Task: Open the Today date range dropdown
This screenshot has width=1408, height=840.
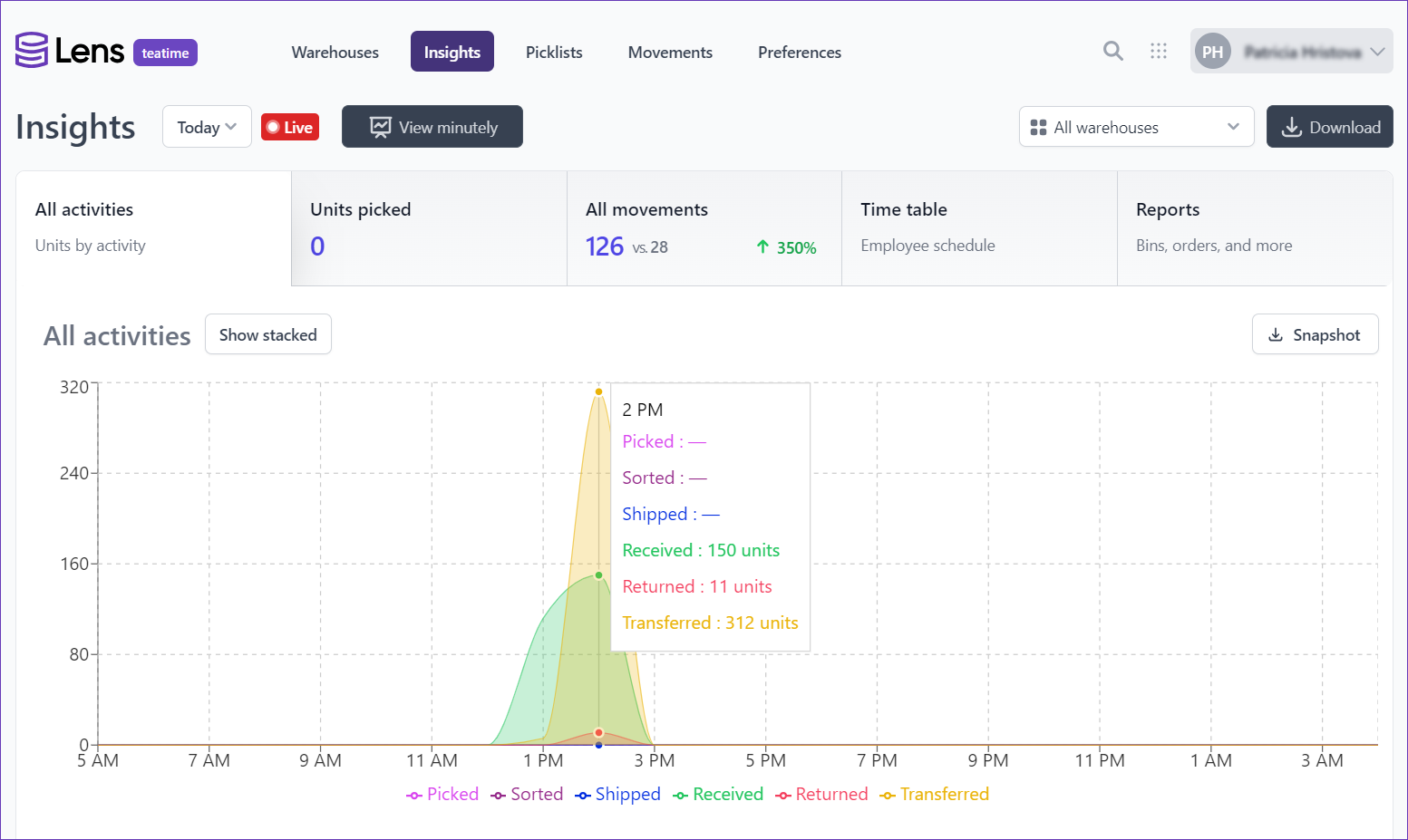Action: [207, 128]
